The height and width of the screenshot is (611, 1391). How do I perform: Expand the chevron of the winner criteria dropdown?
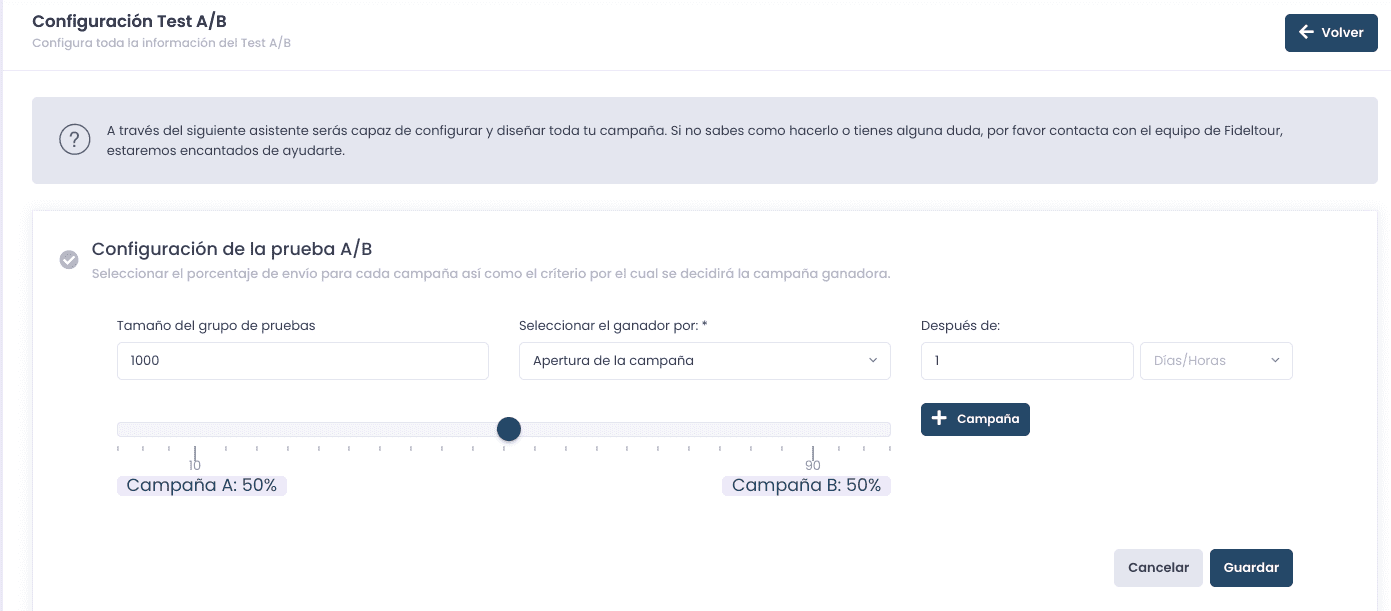click(872, 361)
